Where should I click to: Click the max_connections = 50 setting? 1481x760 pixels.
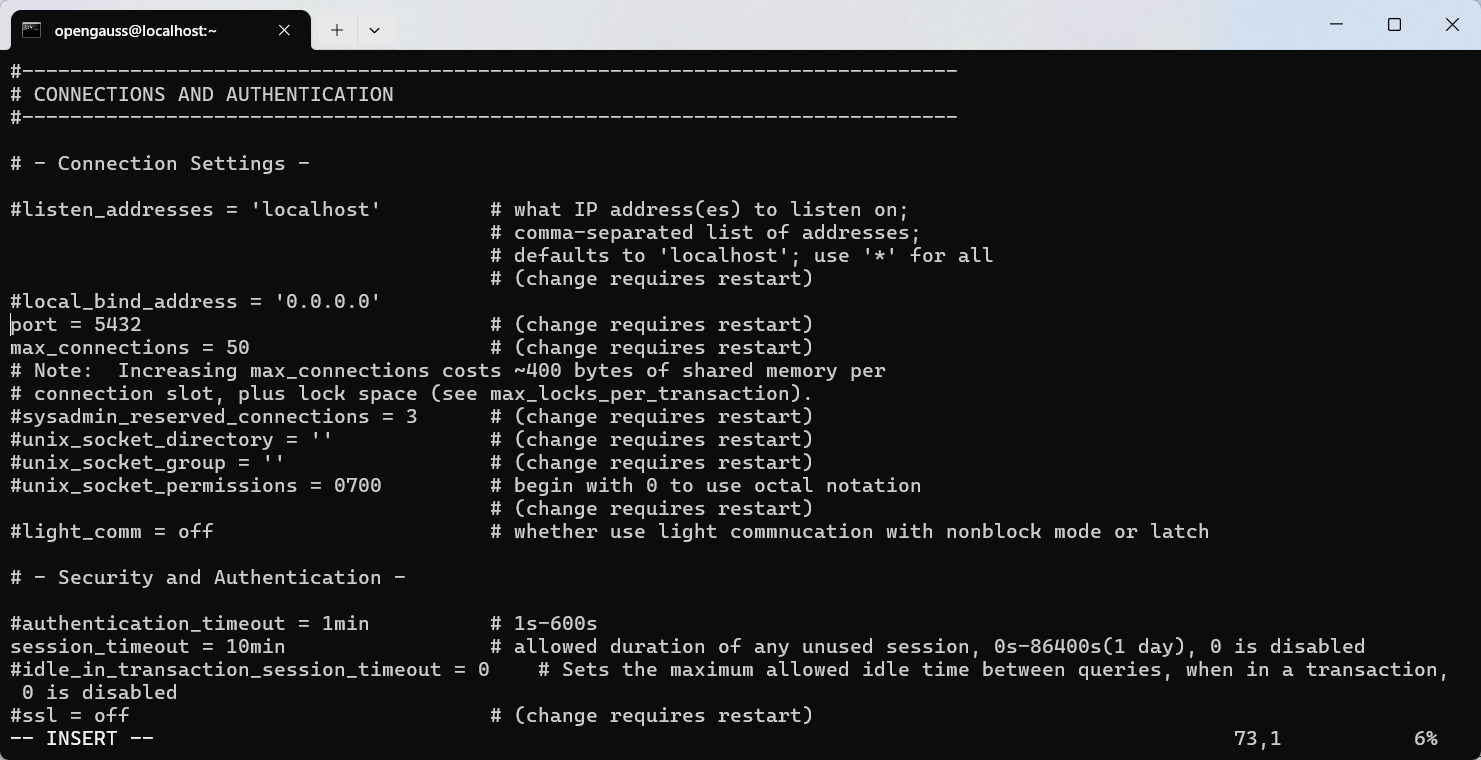coord(130,347)
